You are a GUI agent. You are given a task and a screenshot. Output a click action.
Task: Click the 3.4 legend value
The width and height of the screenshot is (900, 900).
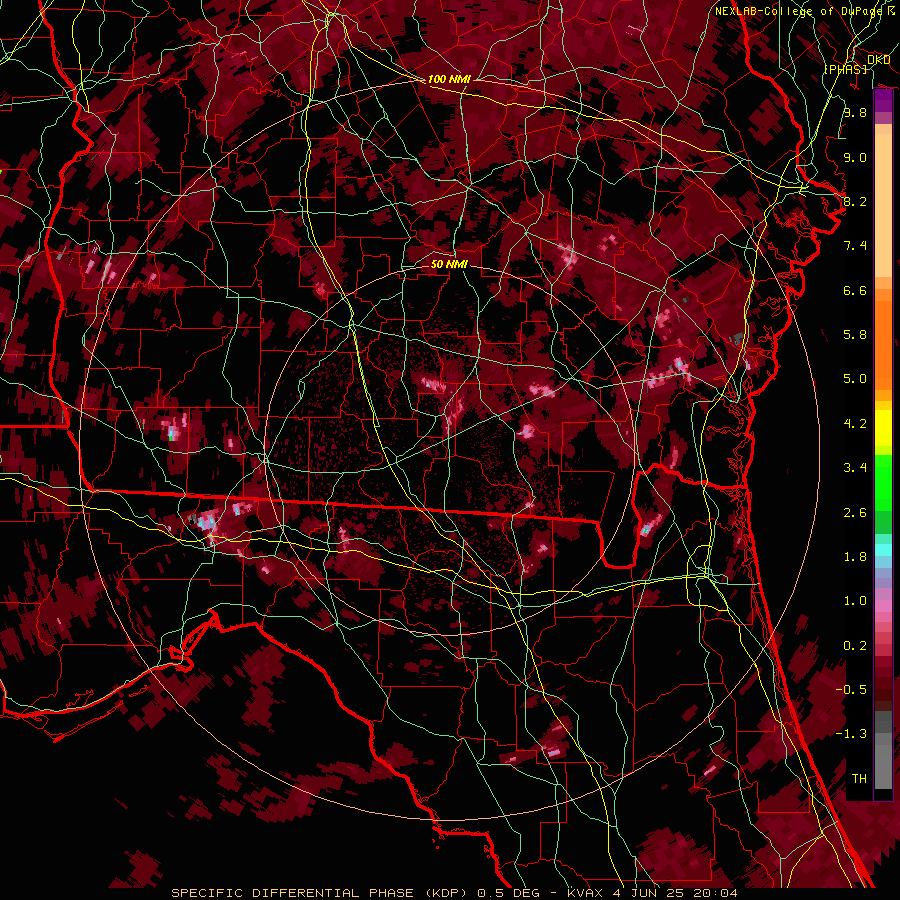coord(855,468)
